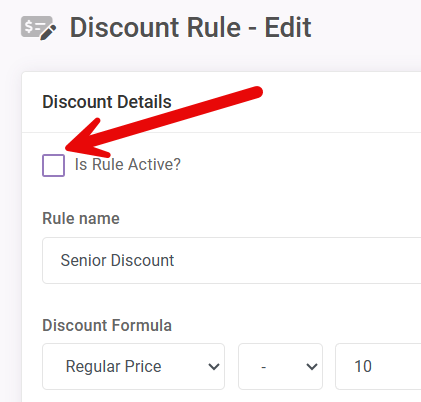Click the 'Rule name' field label
The height and width of the screenshot is (402, 421).
click(x=81, y=219)
